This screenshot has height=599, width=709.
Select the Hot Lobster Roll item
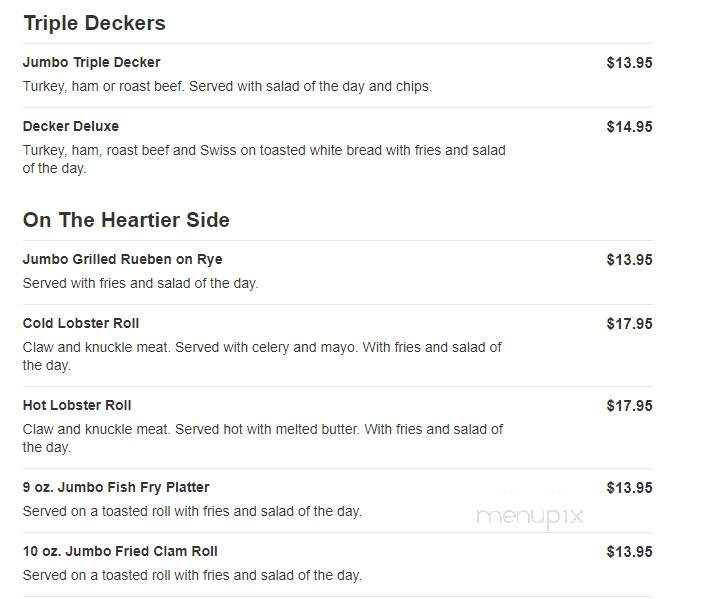point(77,405)
